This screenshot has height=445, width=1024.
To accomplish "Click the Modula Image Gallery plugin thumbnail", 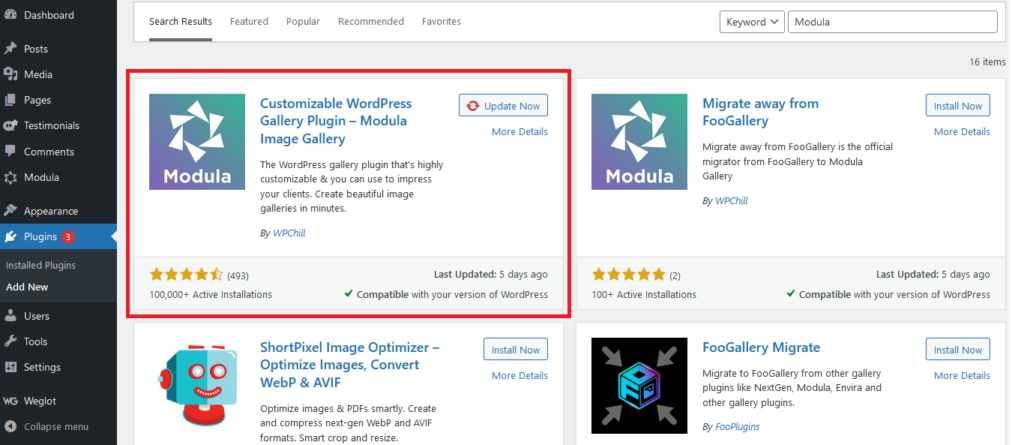I will 196,142.
